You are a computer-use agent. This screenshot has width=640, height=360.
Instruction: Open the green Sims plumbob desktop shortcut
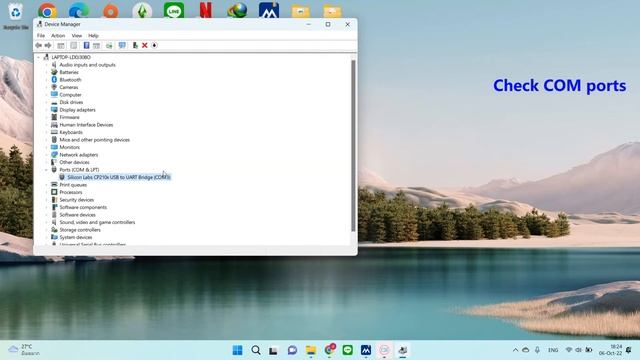pyautogui.click(x=142, y=11)
